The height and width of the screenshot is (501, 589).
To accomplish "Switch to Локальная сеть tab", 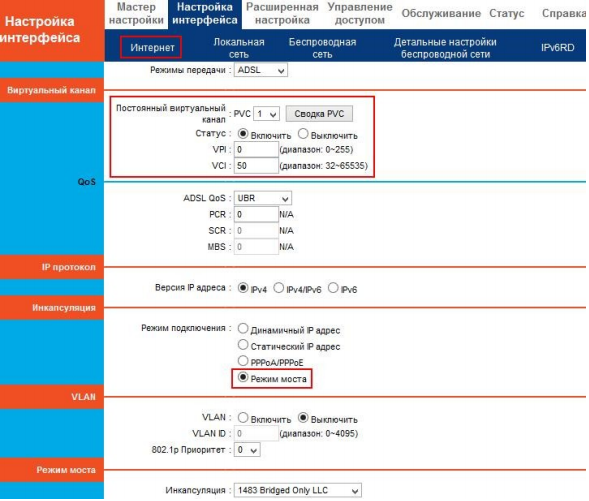I will (239, 48).
